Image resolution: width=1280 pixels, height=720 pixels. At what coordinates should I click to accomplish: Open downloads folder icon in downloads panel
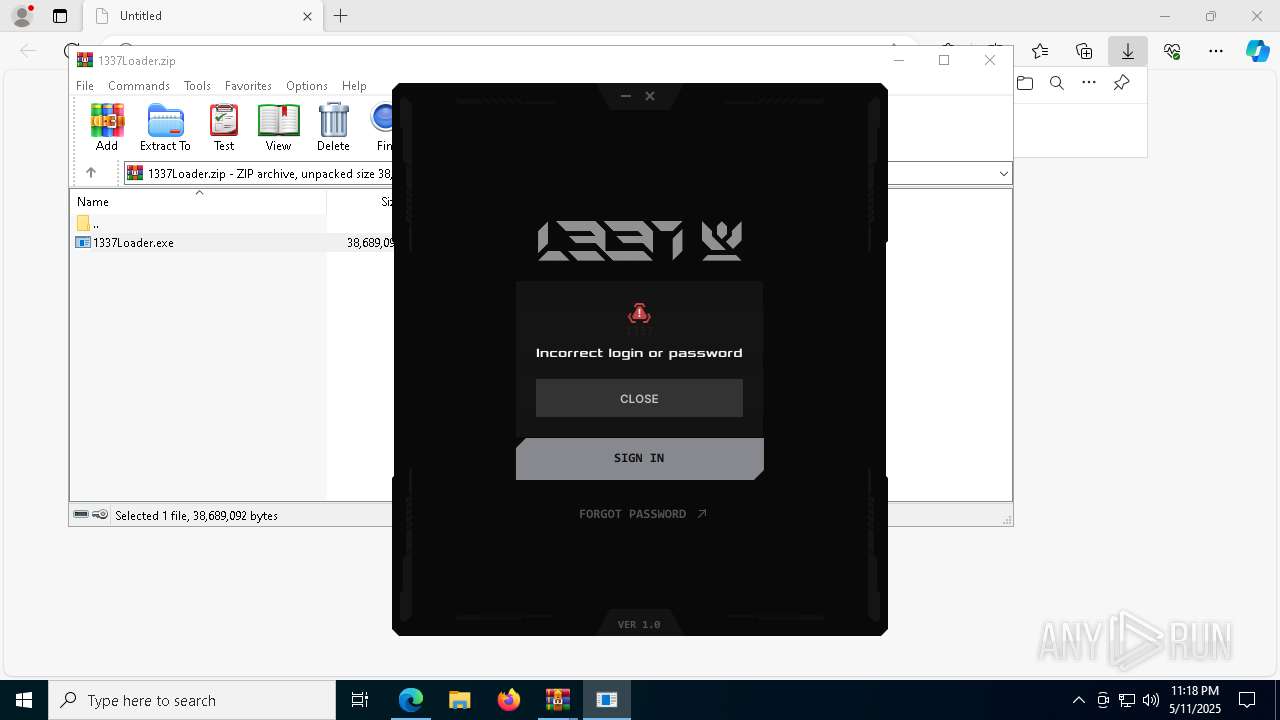[1025, 83]
